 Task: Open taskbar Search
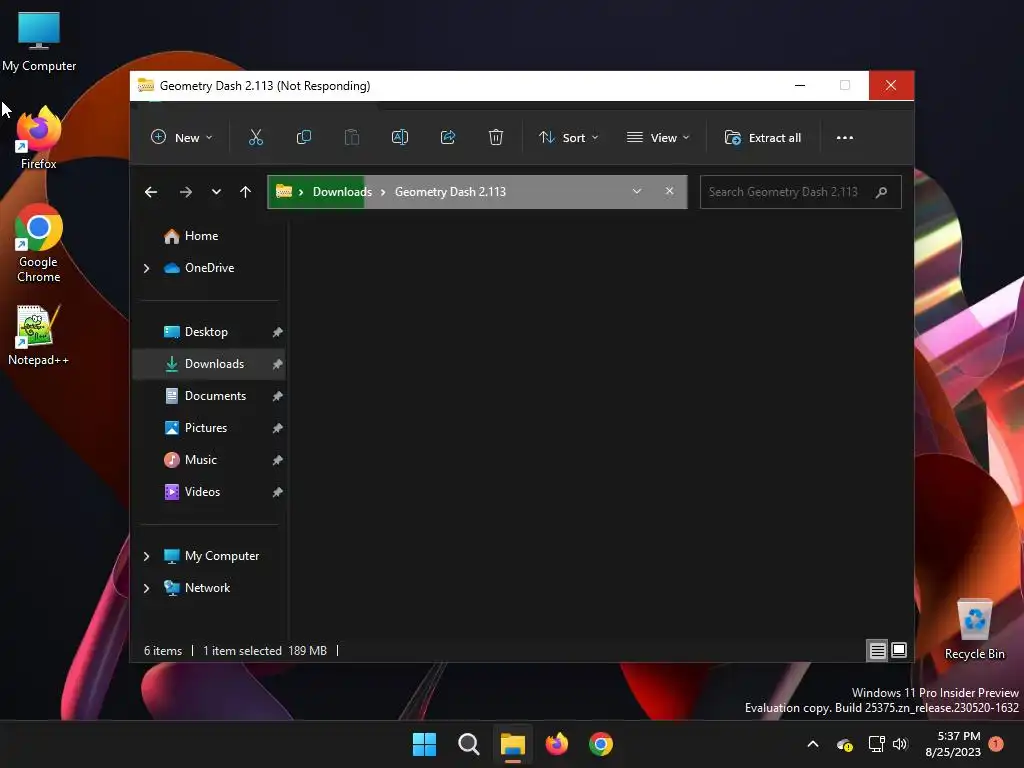pyautogui.click(x=469, y=744)
